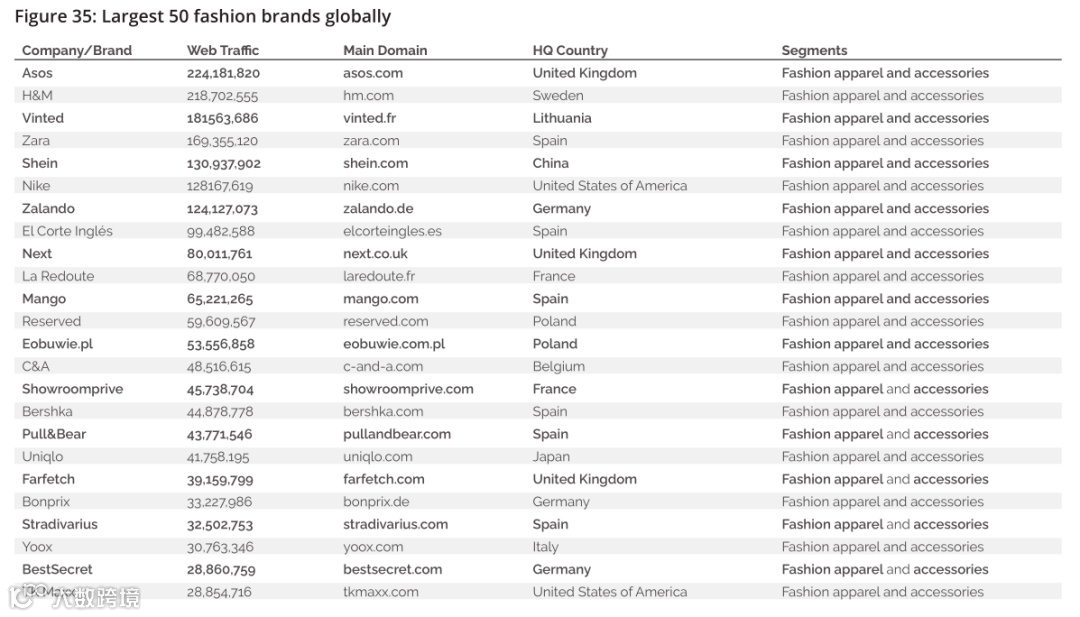Select the H&M brand row name
1080x617 pixels.
coord(37,96)
